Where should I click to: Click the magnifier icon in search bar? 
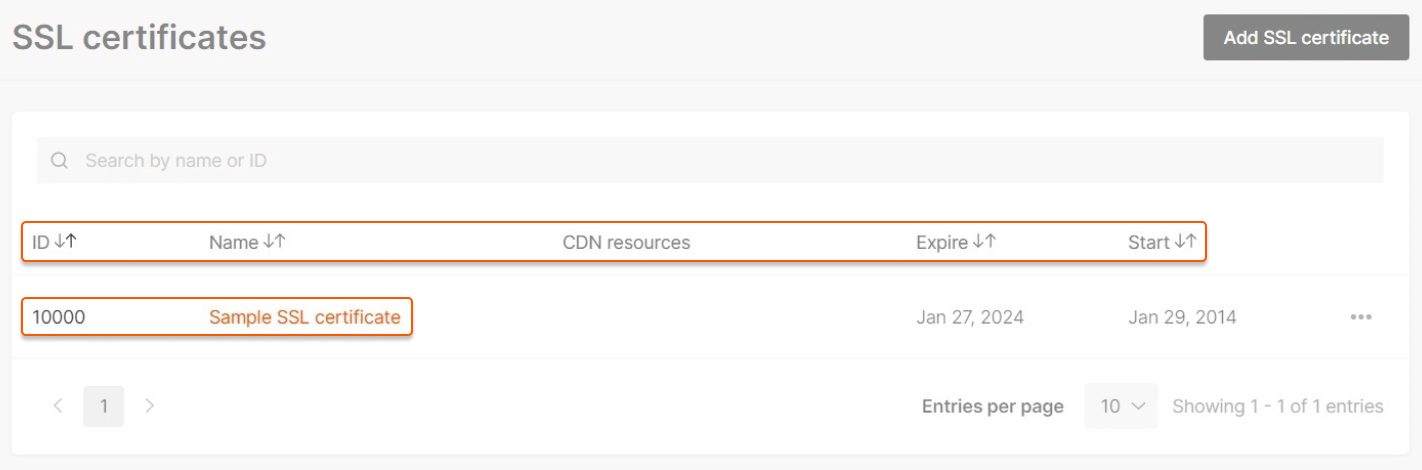[60, 160]
